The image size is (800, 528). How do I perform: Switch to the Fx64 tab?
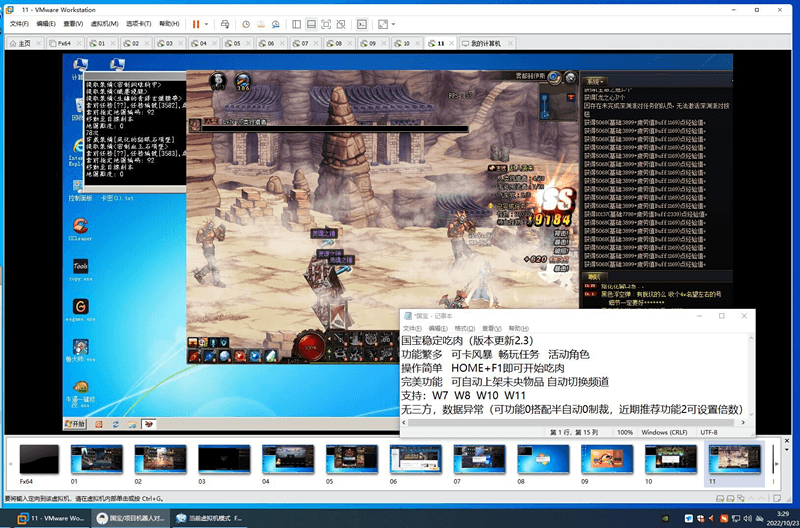[x=64, y=43]
